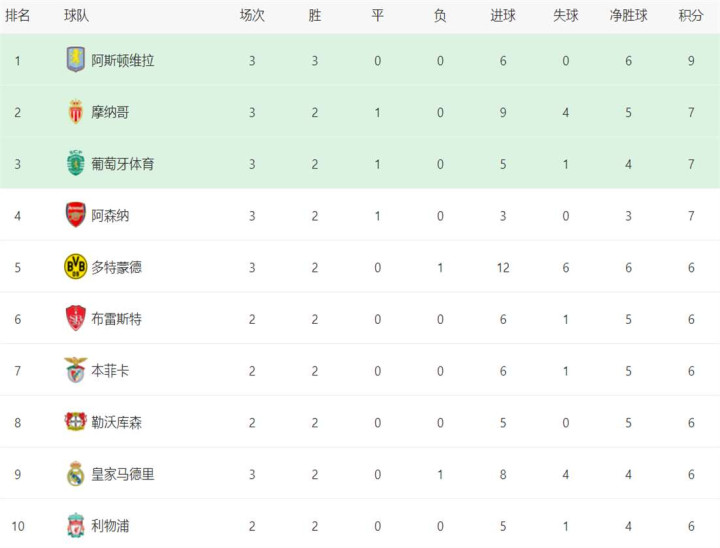Open the 勒沃库森 team name link
Screen dimensions: 720x548
click(x=116, y=423)
